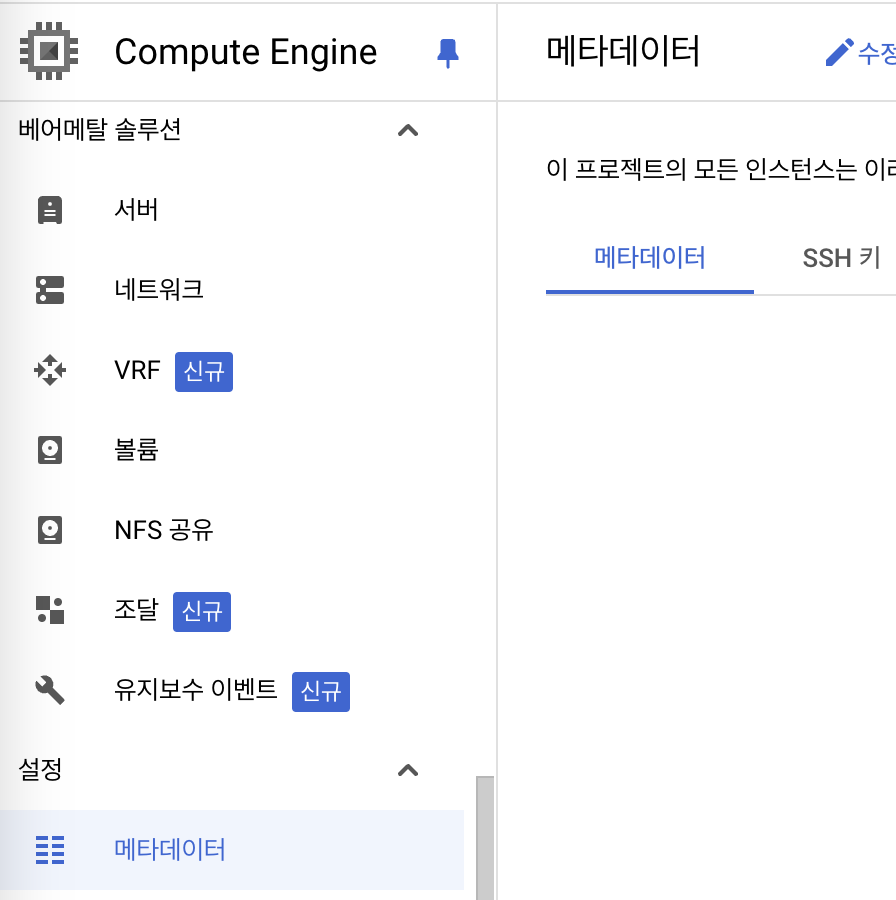Click the 신규 badge next to VRF
The width and height of the screenshot is (896, 900).
(203, 371)
